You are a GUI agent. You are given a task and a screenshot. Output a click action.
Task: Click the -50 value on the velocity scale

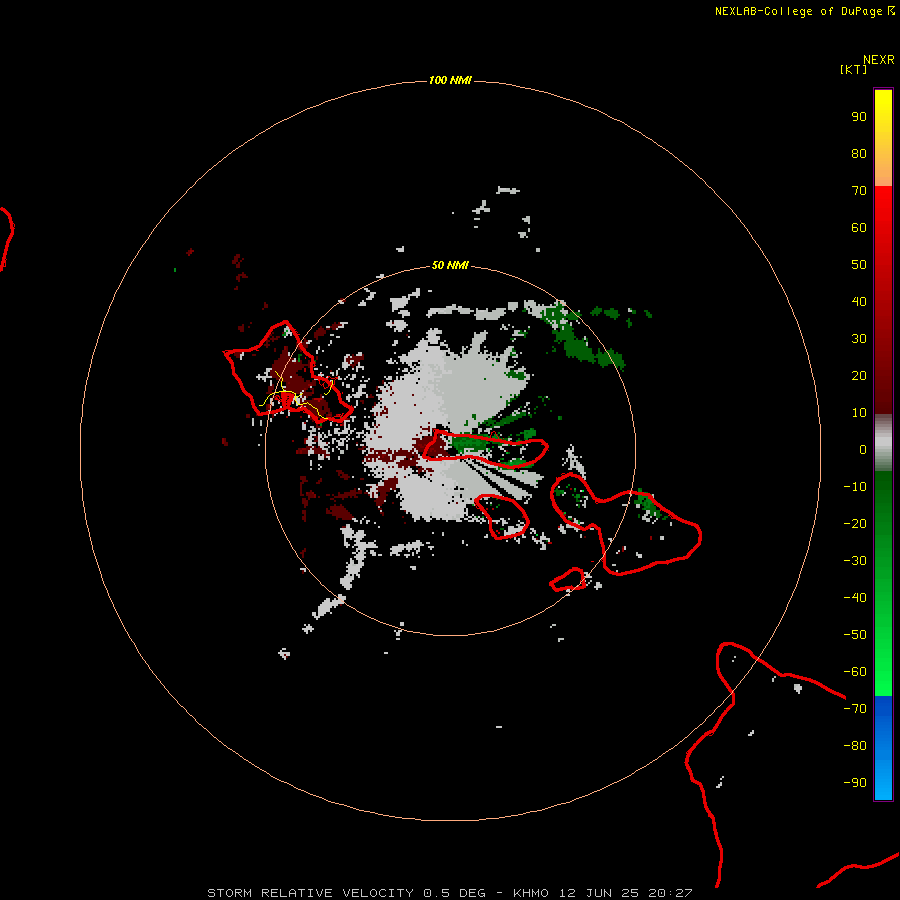pyautogui.click(x=855, y=635)
